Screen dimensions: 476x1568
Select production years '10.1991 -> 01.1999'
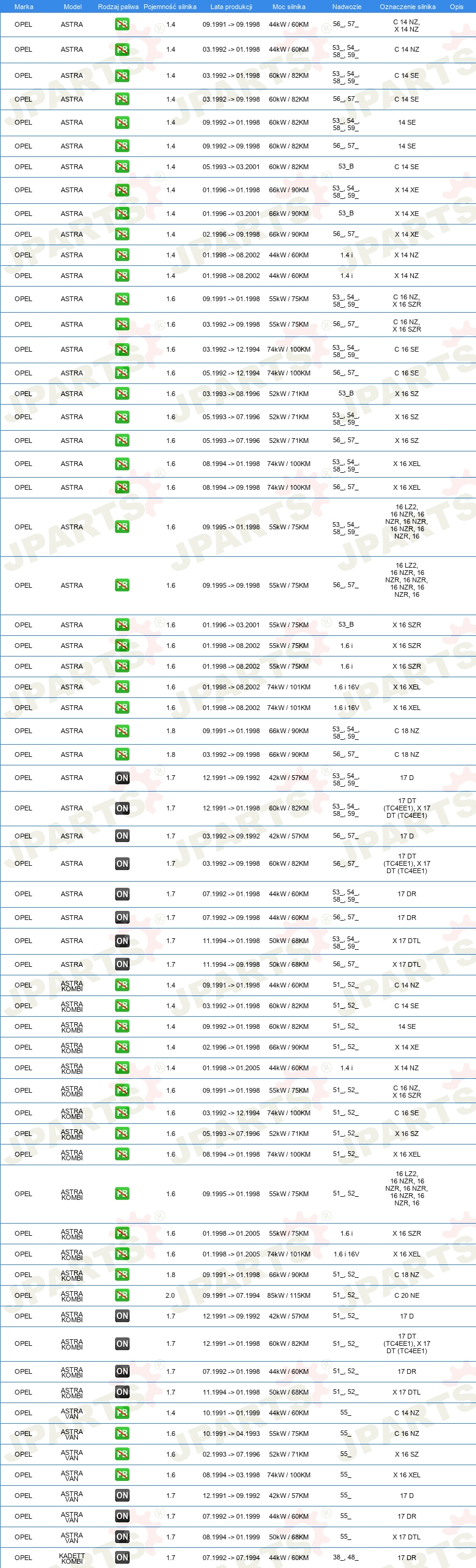[x=231, y=1413]
